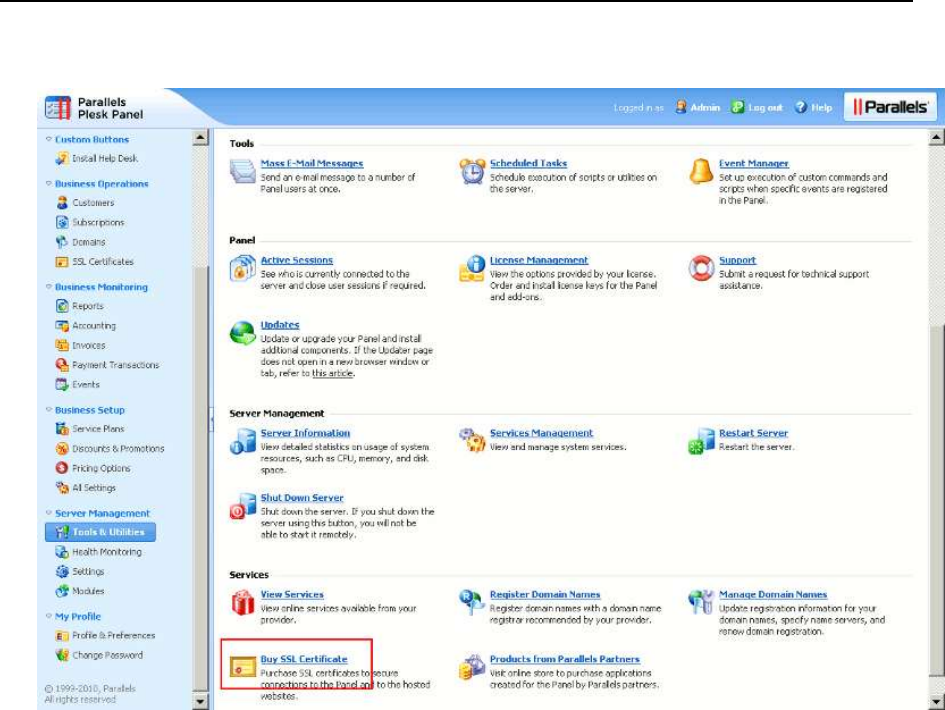Click the View Services gift box icon
The height and width of the screenshot is (710, 945).
tap(243, 603)
